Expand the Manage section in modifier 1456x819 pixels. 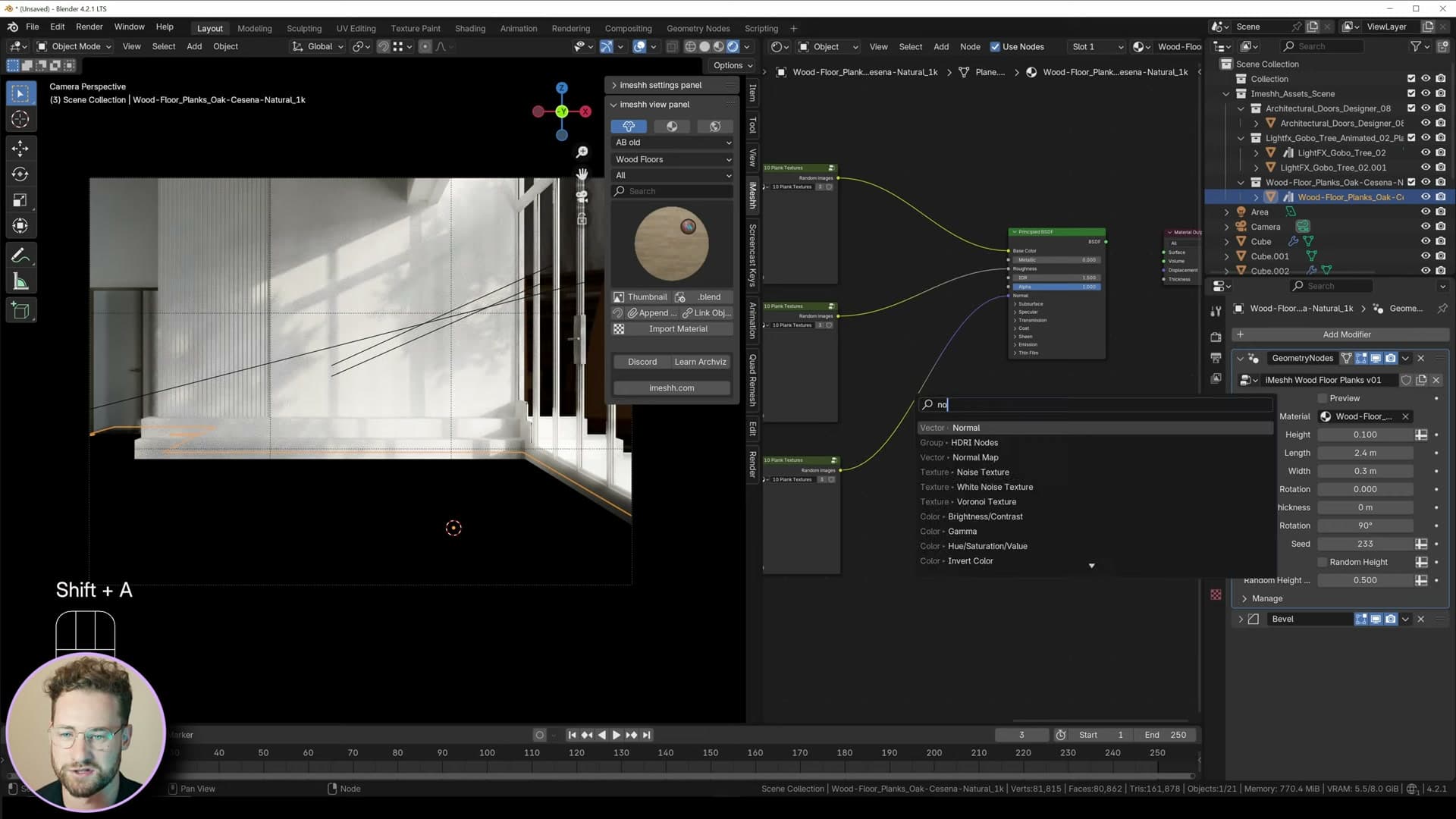1244,599
